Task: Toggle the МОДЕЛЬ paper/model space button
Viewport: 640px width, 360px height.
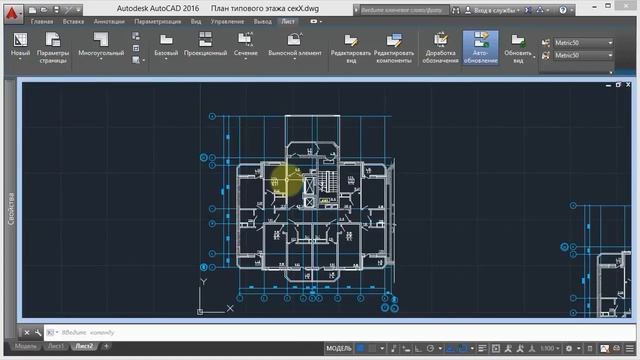Action: pos(338,349)
